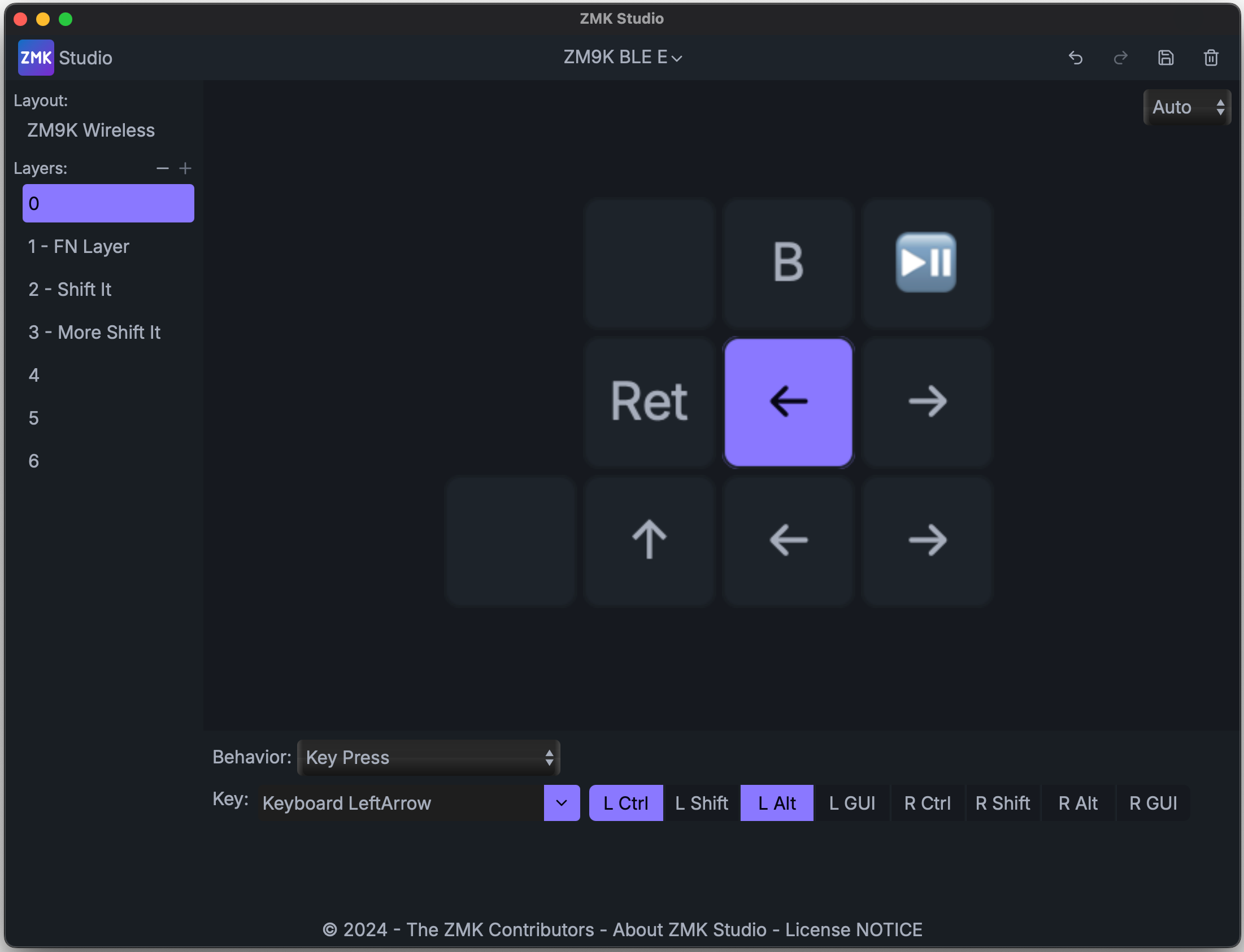The width and height of the screenshot is (1244, 952).
Task: Open the Behavior Key Press dropdown
Action: (x=429, y=758)
